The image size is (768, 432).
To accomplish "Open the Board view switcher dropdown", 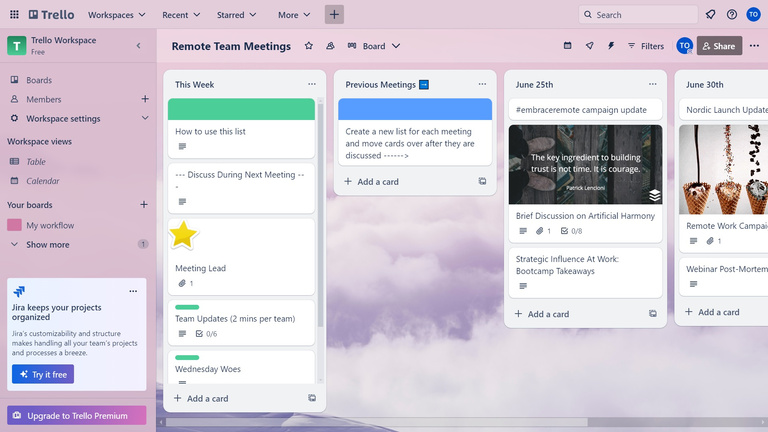I will [x=374, y=46].
